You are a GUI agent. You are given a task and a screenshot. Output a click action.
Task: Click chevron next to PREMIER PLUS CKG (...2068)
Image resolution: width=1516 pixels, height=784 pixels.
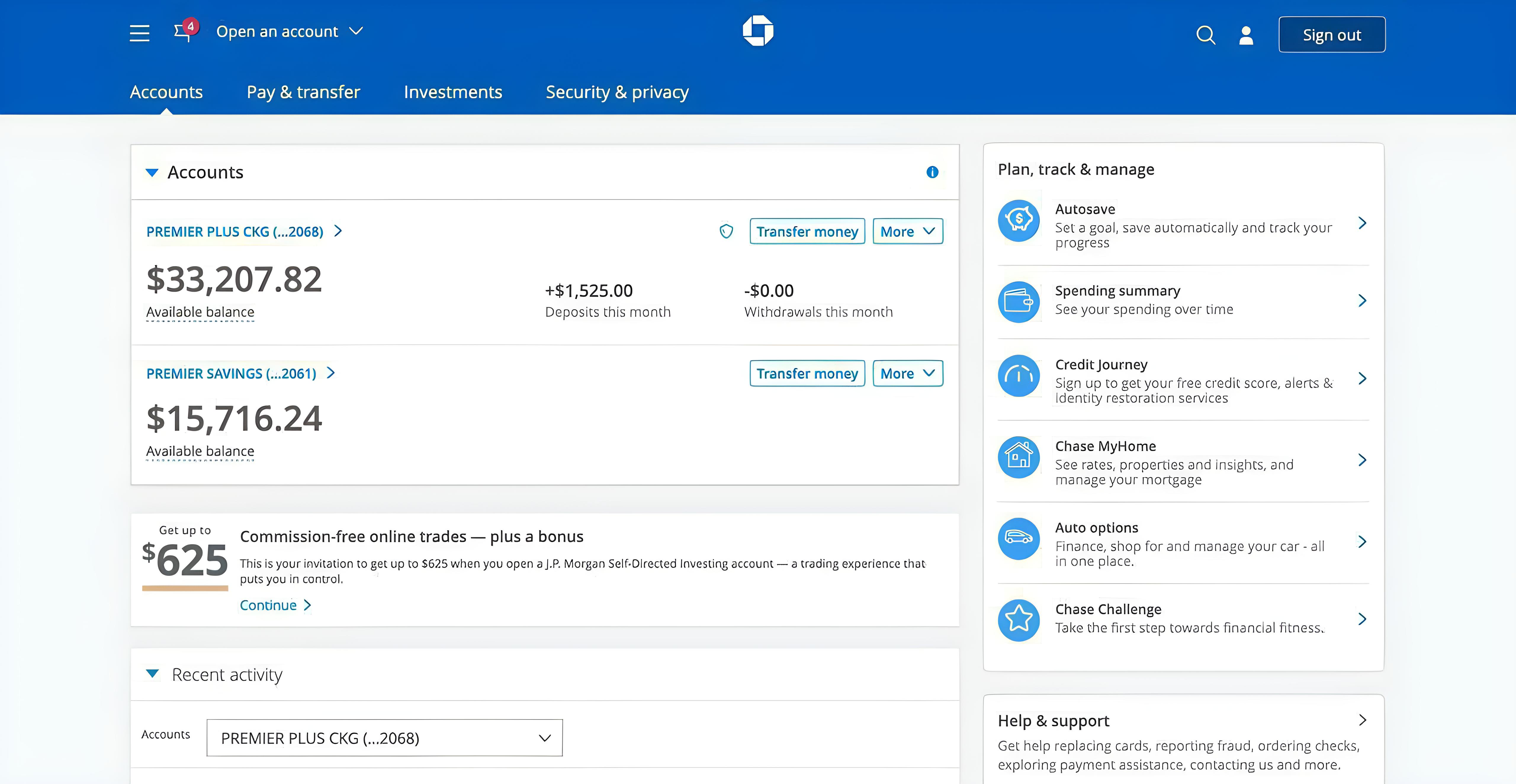click(338, 231)
